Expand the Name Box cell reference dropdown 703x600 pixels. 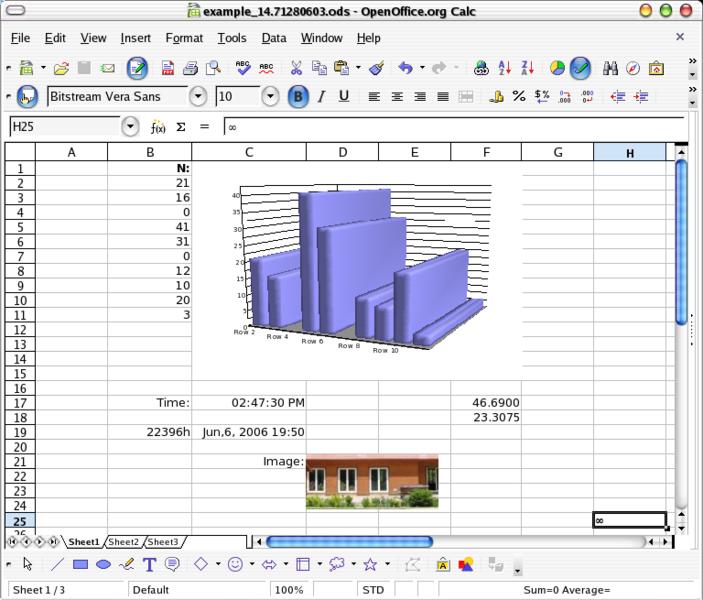(130, 127)
